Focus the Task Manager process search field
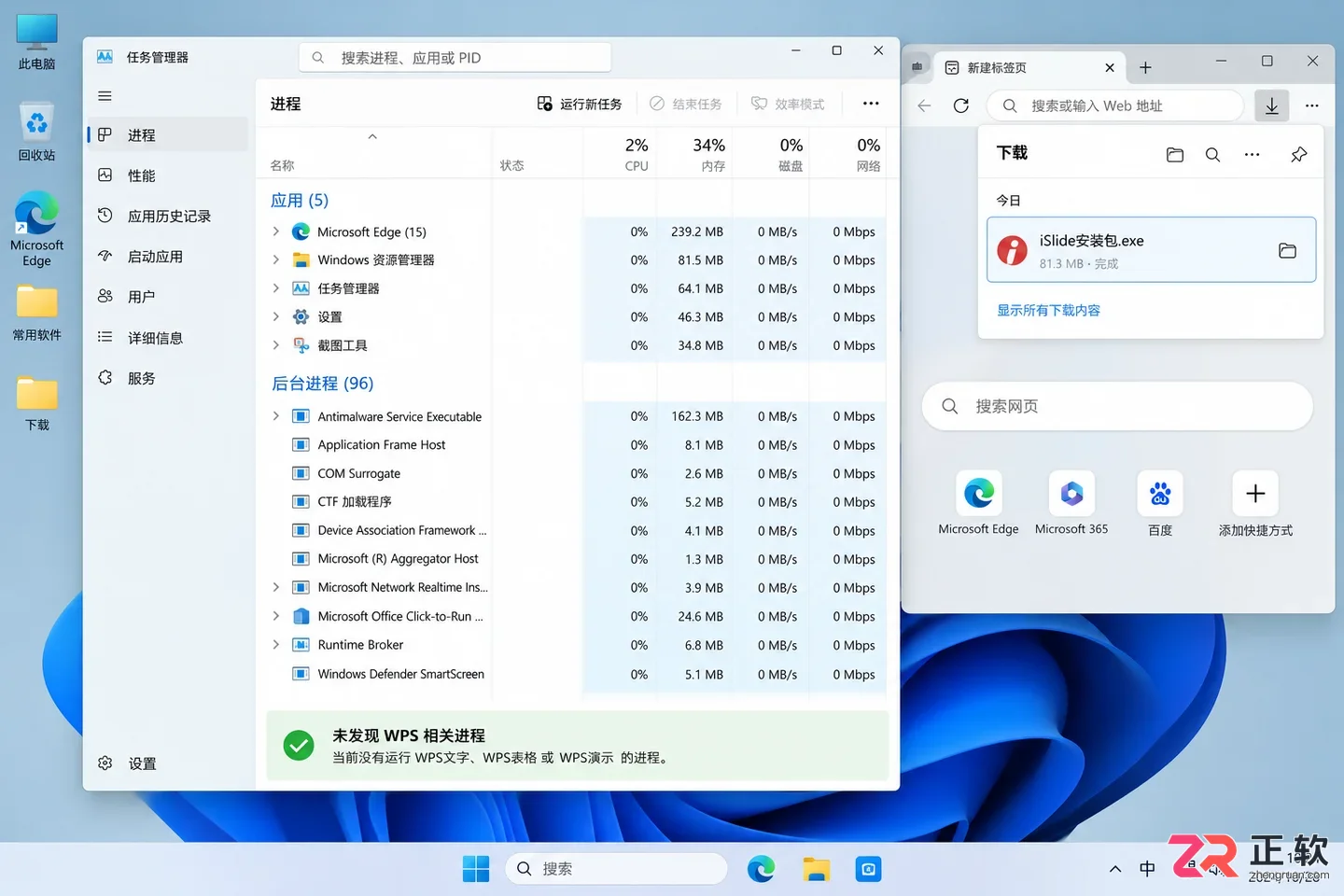The height and width of the screenshot is (896, 1344). pyautogui.click(x=455, y=58)
